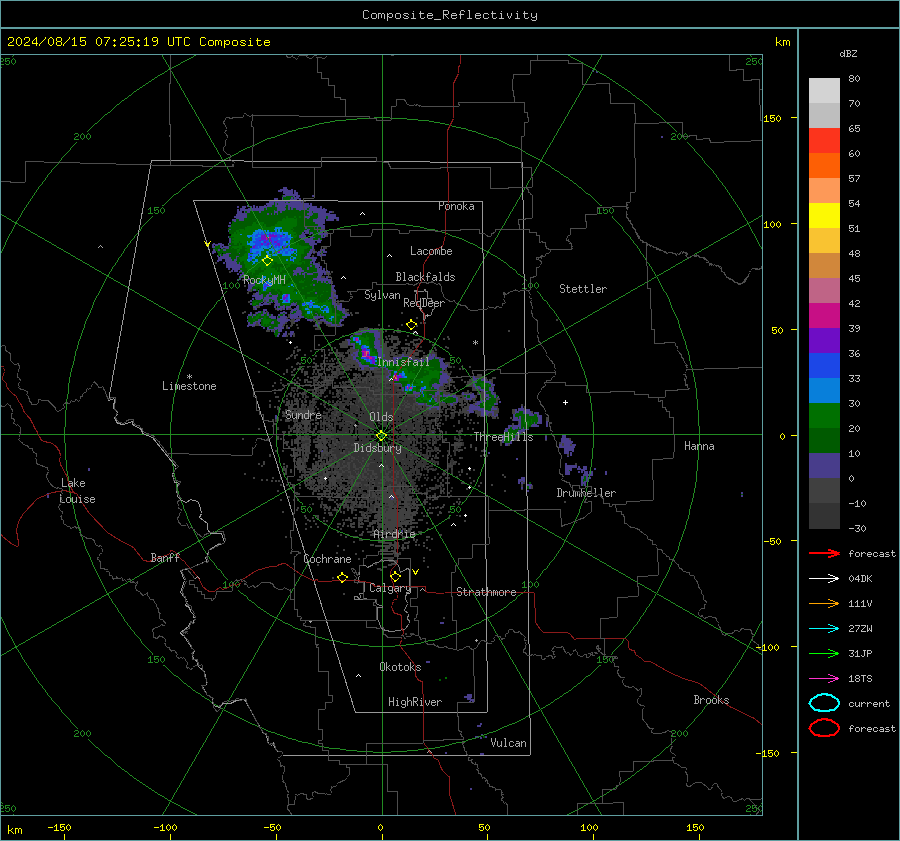Click the Banff label
This screenshot has width=900, height=841.
pyautogui.click(x=165, y=557)
